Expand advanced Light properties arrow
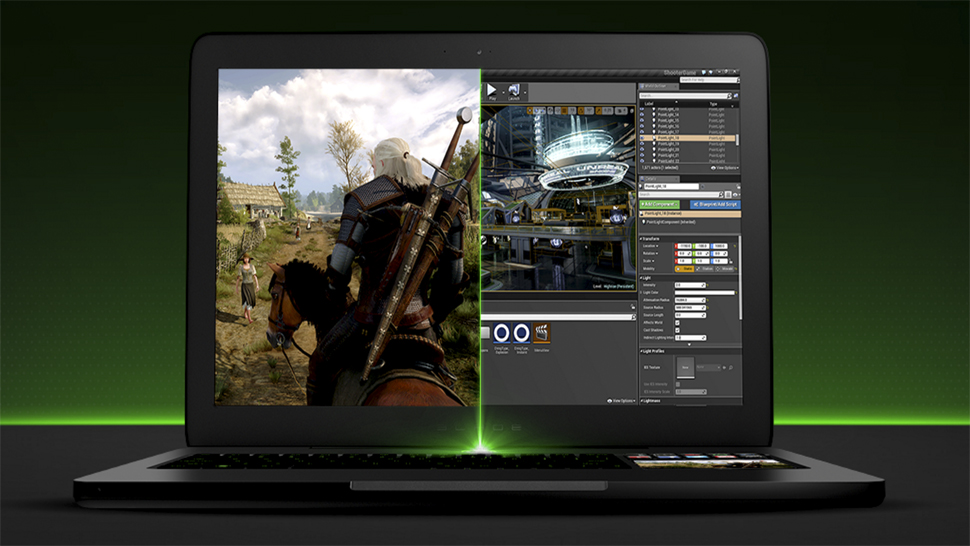The height and width of the screenshot is (546, 970). pos(689,344)
